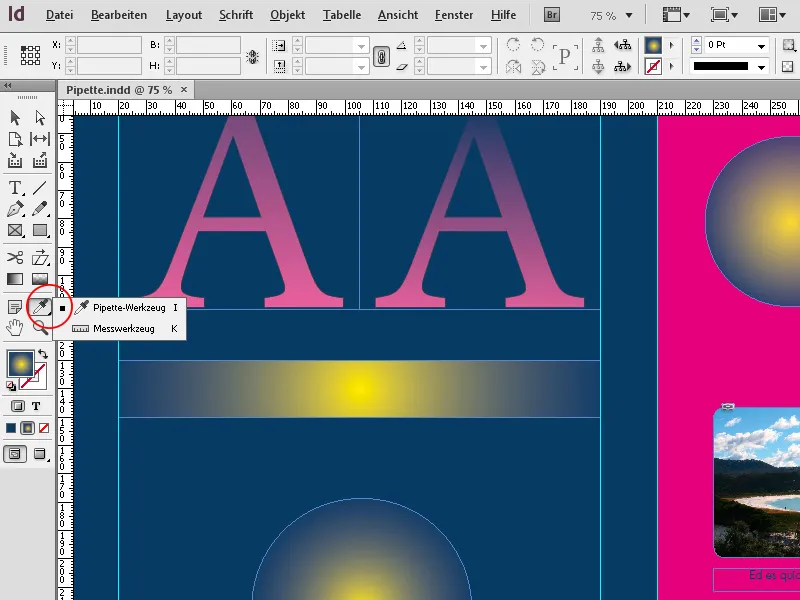Open Fenster menu
Image resolution: width=800 pixels, height=600 pixels.
(454, 15)
